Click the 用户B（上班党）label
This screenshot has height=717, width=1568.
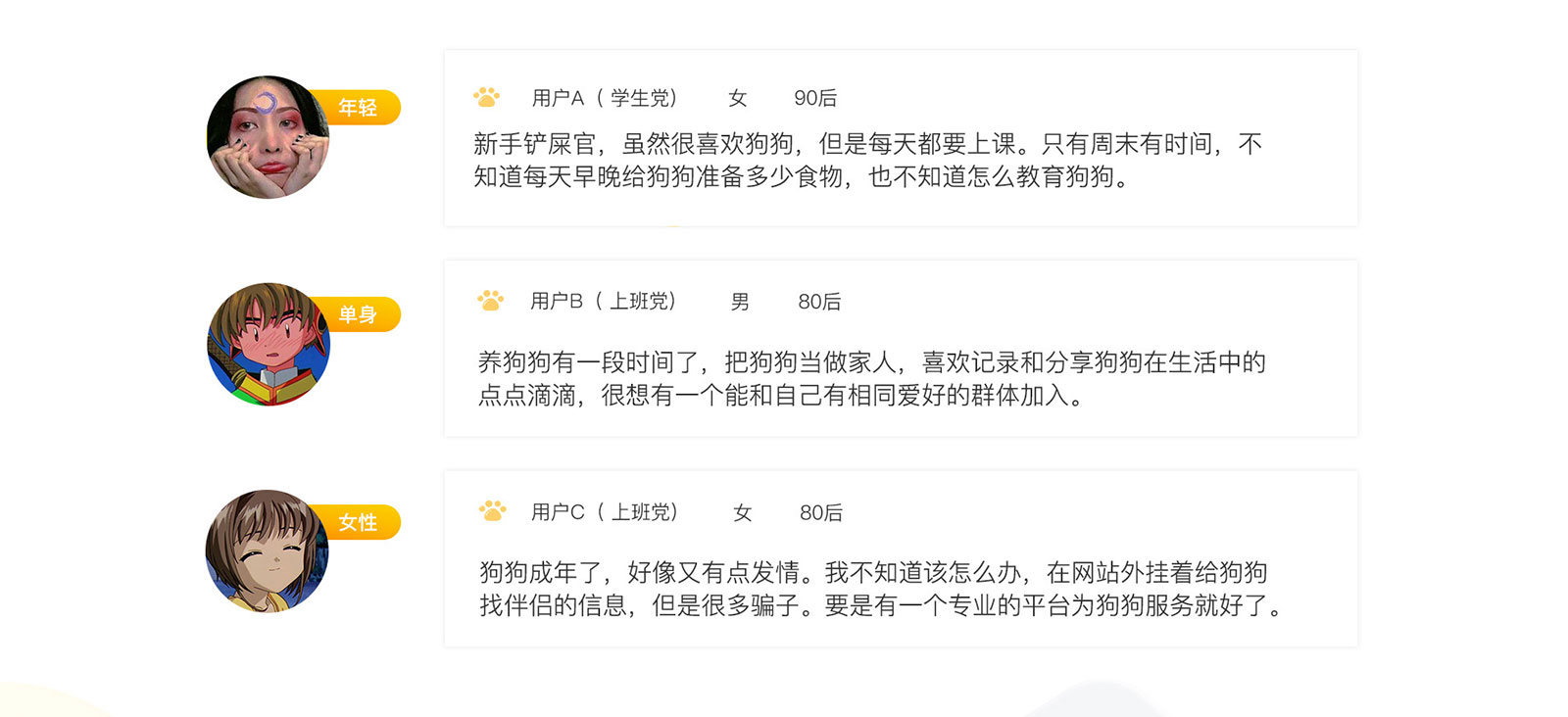(604, 302)
